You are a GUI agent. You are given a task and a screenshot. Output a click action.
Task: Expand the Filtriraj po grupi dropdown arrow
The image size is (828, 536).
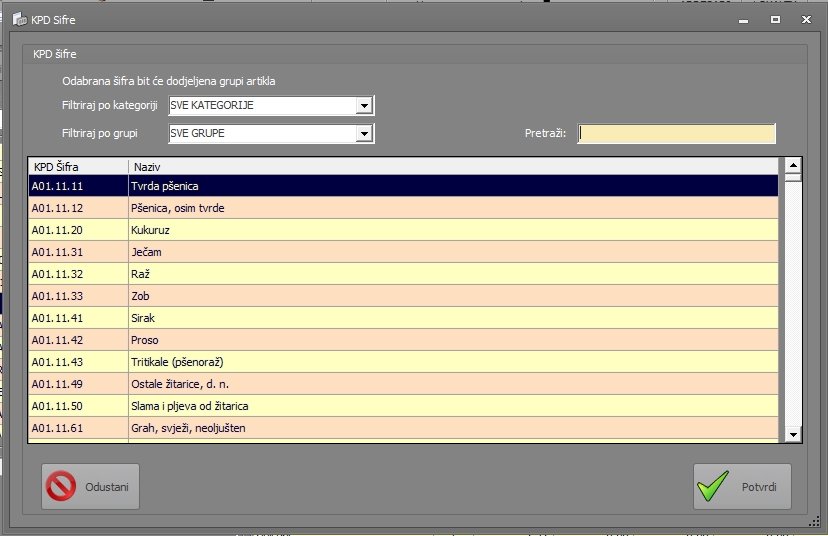click(364, 133)
